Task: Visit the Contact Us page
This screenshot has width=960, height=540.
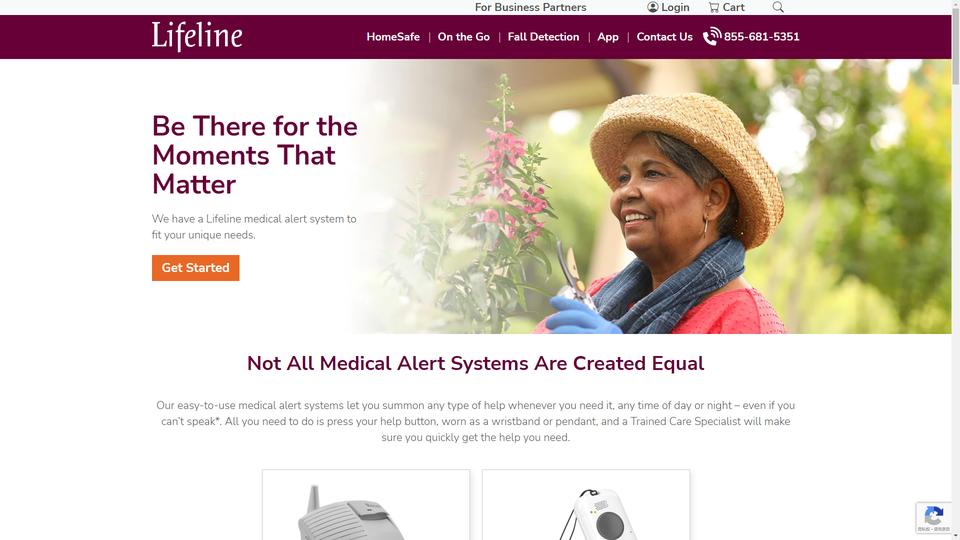Action: [x=664, y=37]
